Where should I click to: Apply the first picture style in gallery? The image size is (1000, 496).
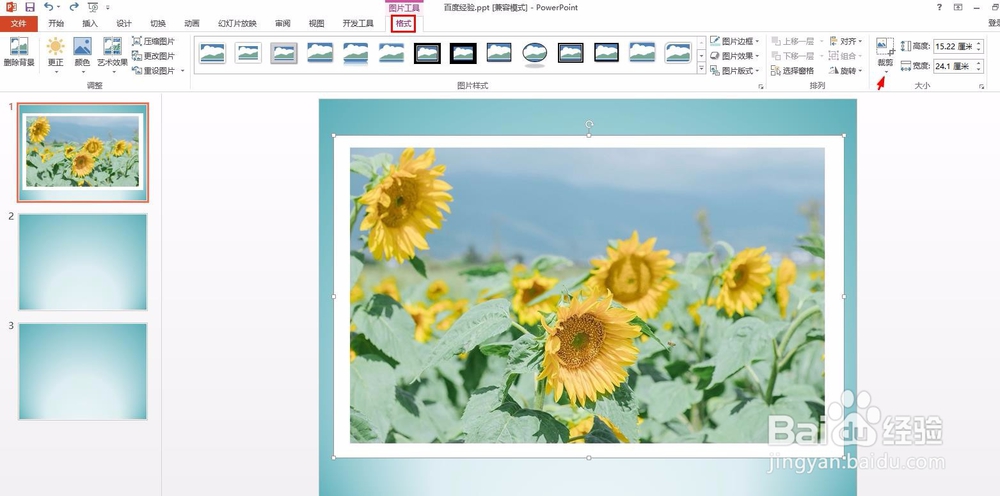(x=212, y=53)
